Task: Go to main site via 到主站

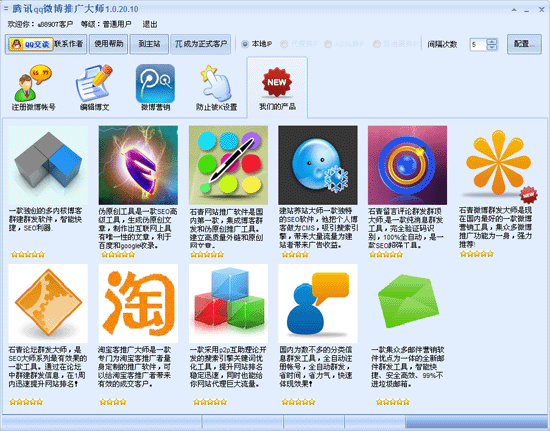Action: click(x=149, y=44)
